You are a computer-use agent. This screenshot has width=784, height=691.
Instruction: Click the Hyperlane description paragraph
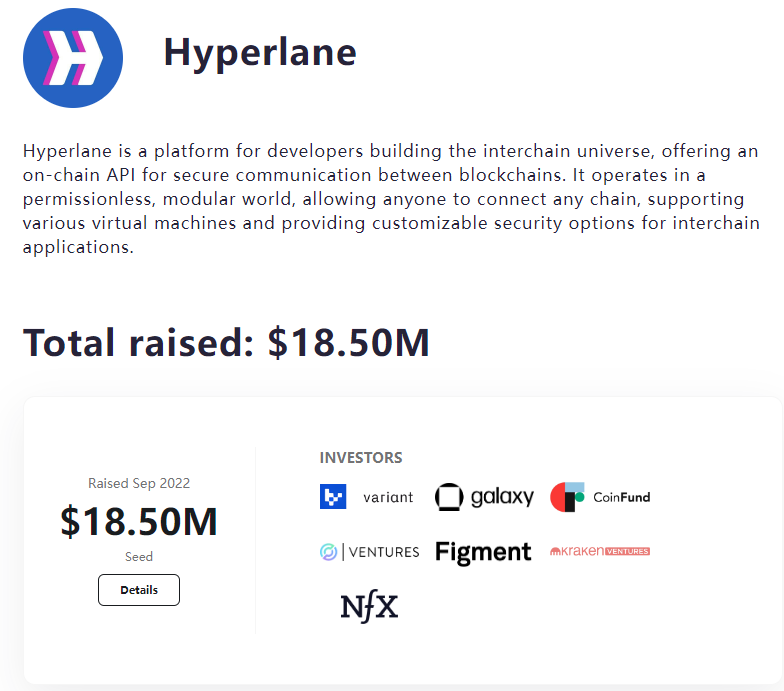click(392, 199)
